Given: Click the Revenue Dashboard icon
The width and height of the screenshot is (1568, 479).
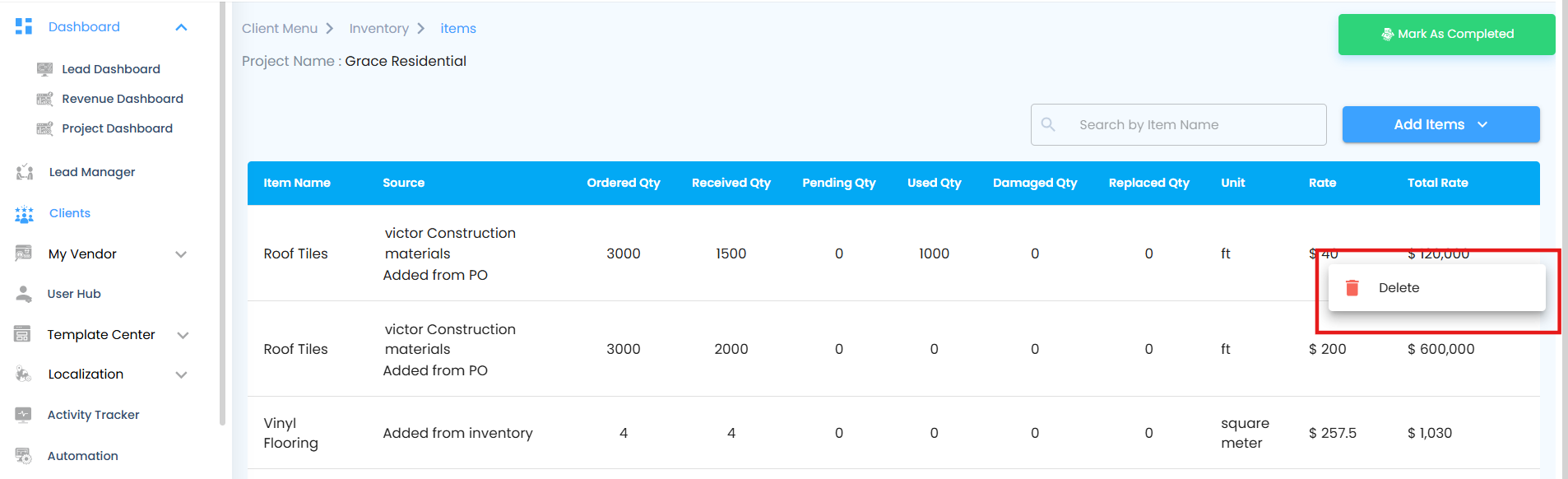Looking at the screenshot, I should coord(45,99).
